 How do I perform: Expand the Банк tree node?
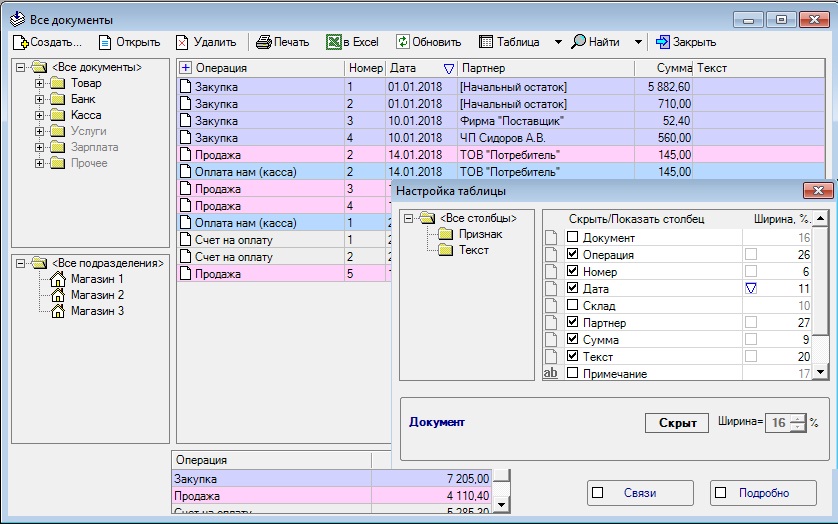click(40, 100)
